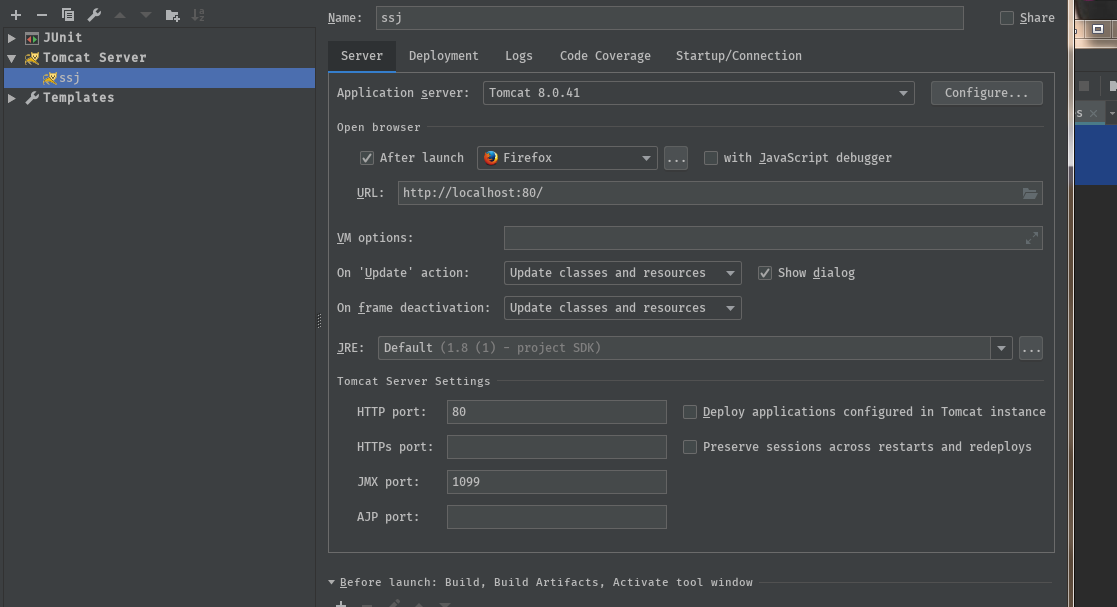Image resolution: width=1117 pixels, height=607 pixels.
Task: Remove the selected configuration with minus icon
Action: pos(42,15)
